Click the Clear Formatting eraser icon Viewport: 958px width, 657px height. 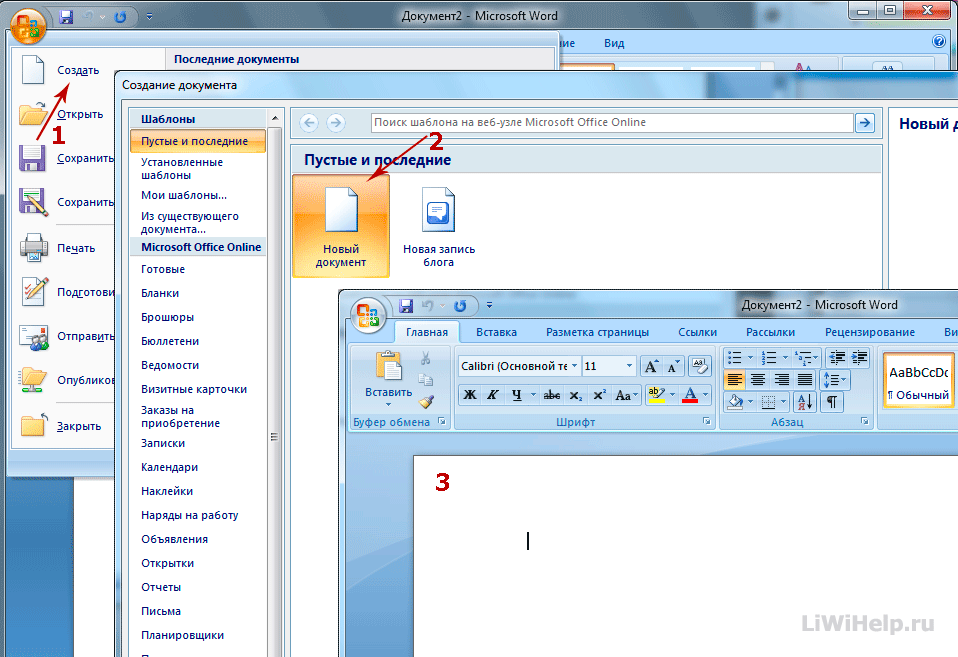click(699, 366)
